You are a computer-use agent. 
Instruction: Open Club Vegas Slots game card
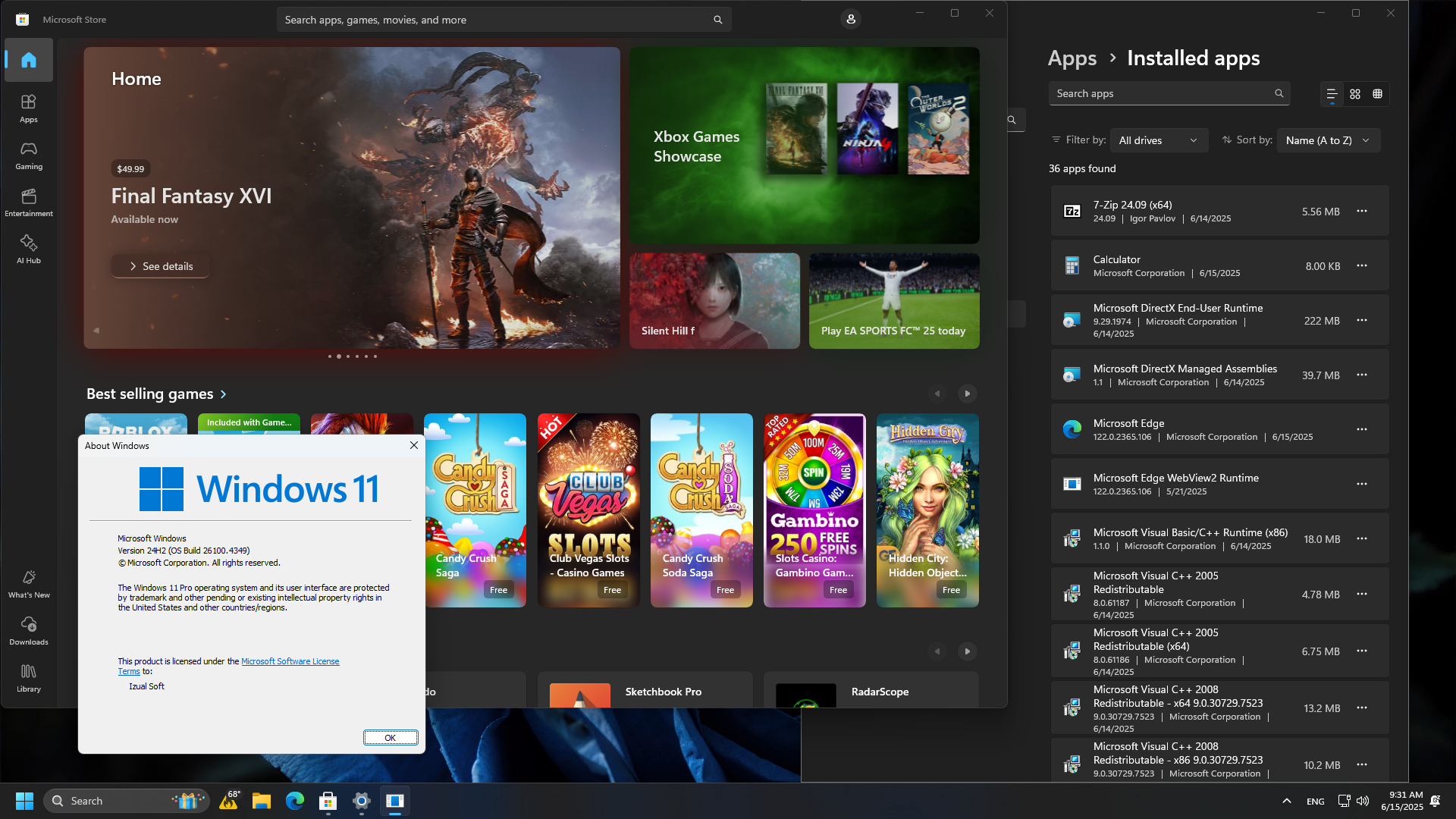pos(588,510)
